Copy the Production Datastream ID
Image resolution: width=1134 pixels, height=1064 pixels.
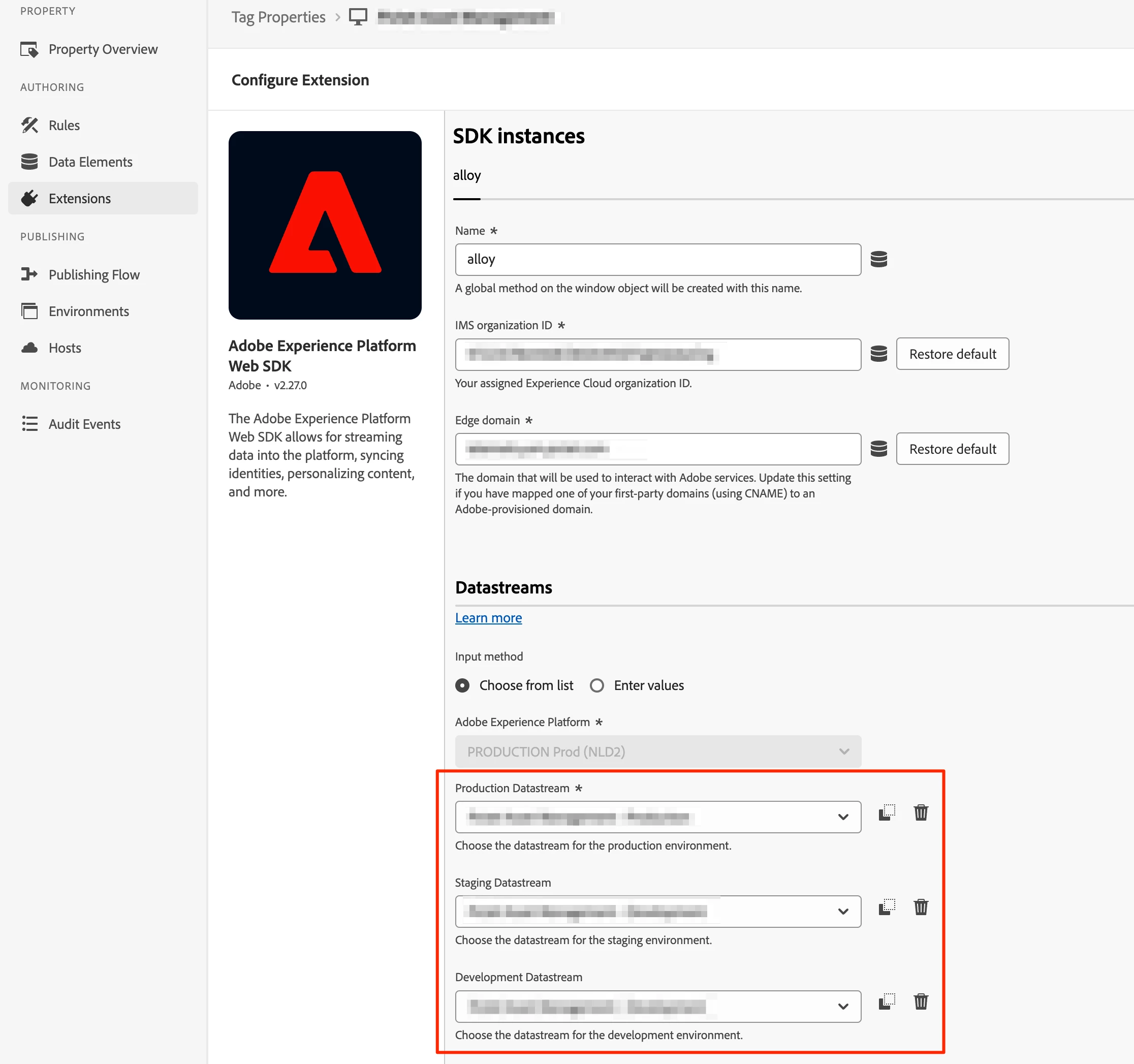[x=887, y=812]
